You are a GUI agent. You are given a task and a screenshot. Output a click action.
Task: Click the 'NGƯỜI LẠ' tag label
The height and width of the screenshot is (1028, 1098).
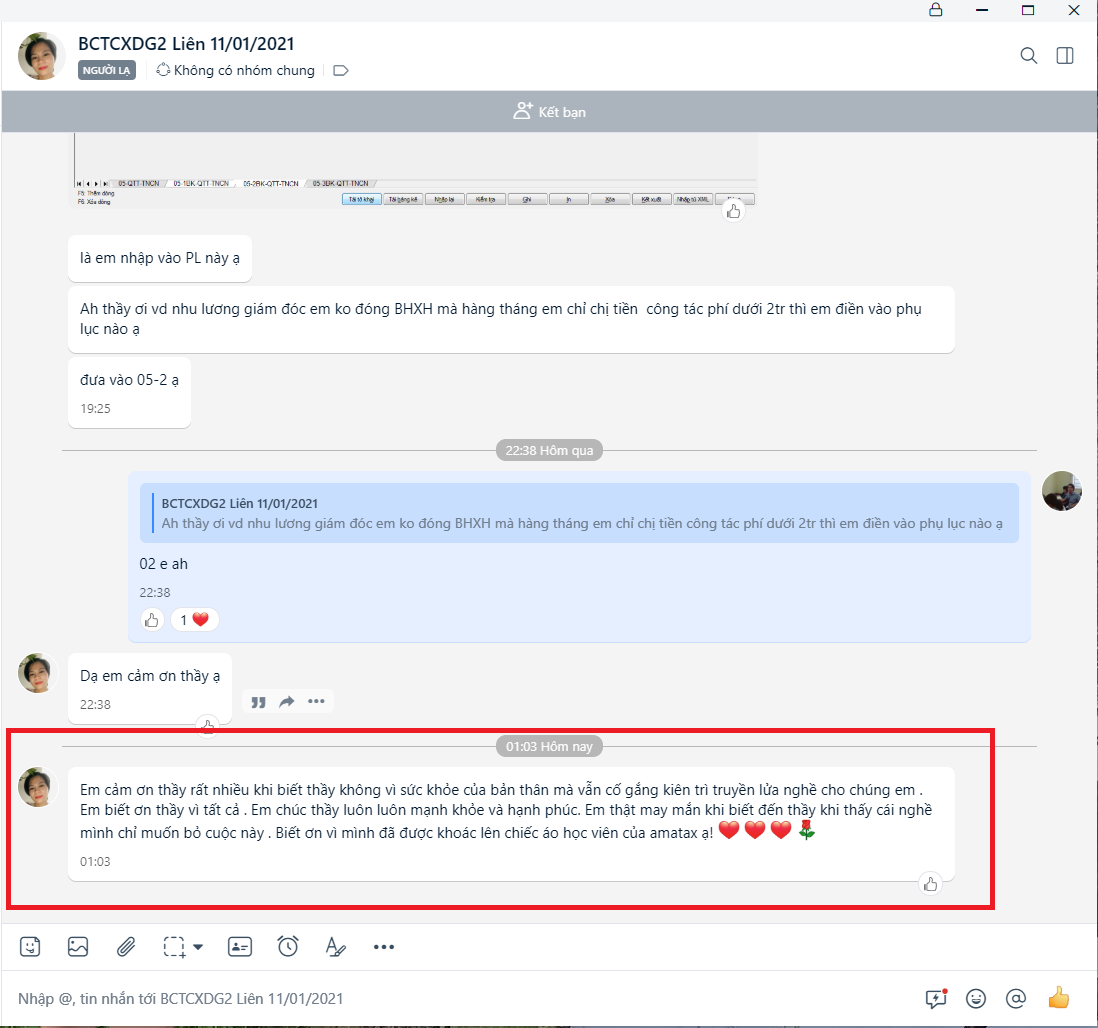pos(106,71)
